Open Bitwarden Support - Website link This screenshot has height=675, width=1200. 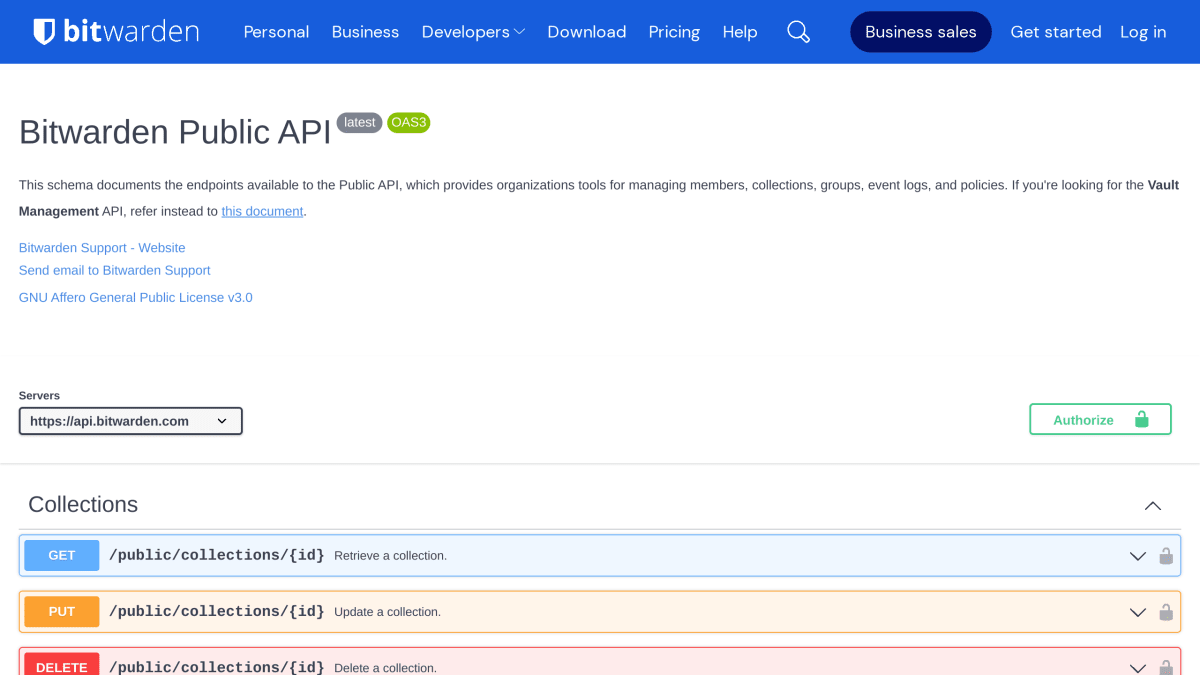pyautogui.click(x=102, y=248)
